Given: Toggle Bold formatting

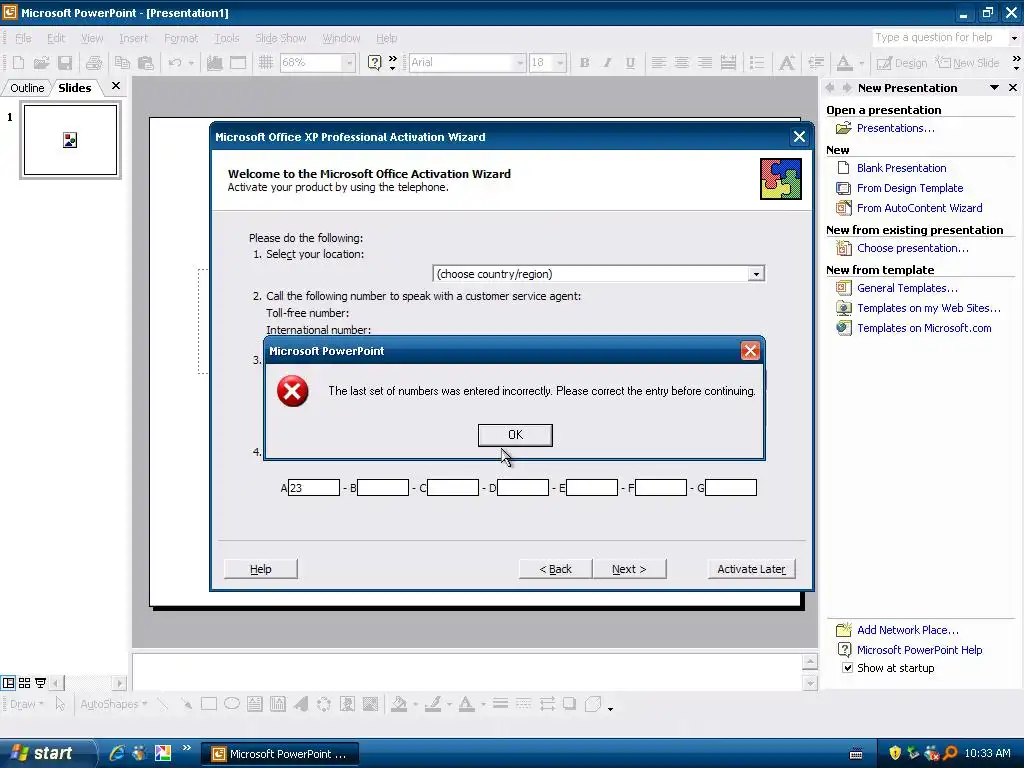Looking at the screenshot, I should pos(584,63).
